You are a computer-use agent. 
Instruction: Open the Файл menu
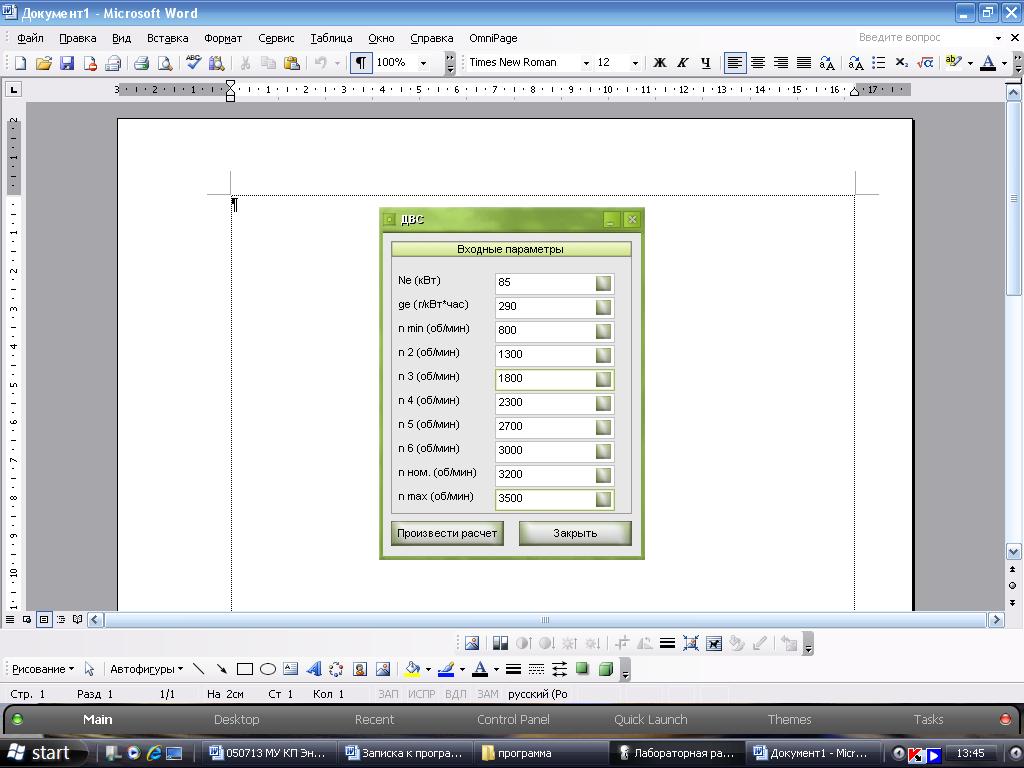30,38
